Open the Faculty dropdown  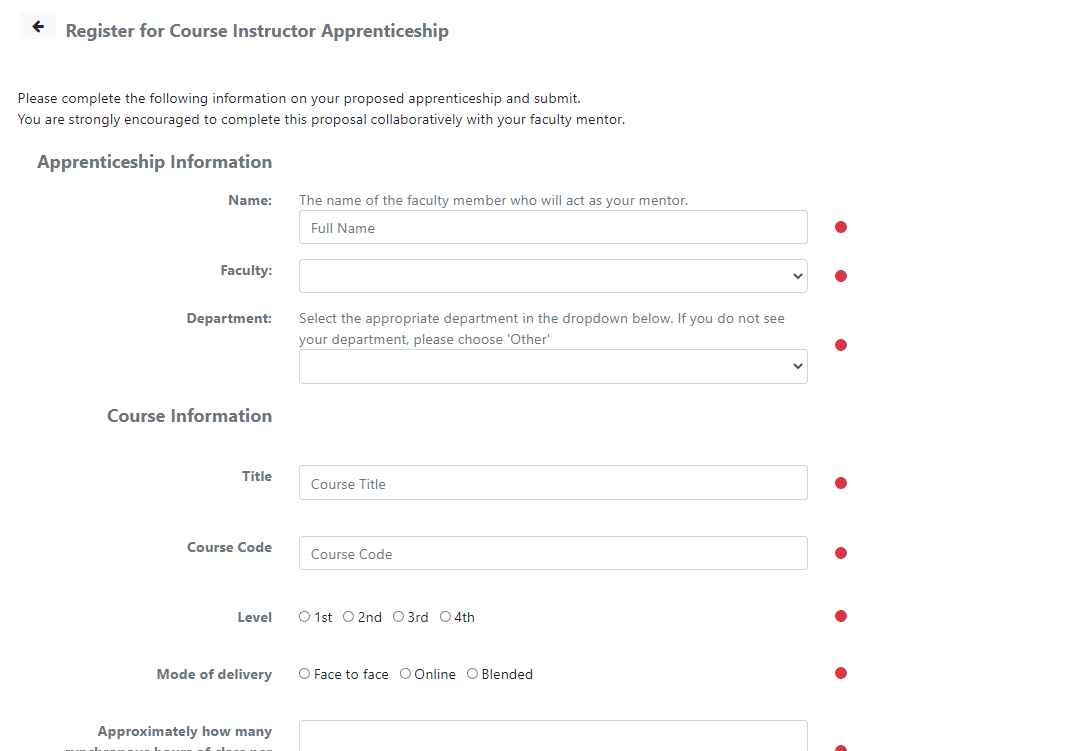coord(553,276)
